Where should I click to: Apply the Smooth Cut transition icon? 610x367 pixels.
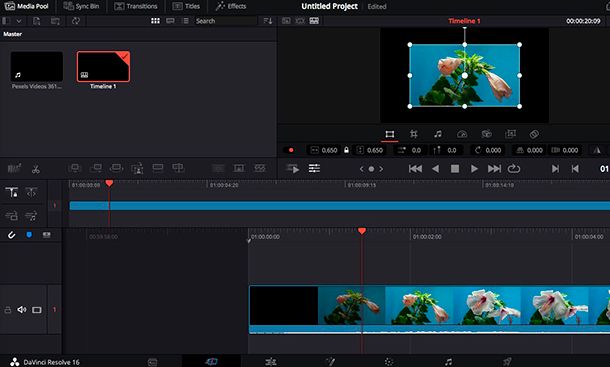[259, 168]
